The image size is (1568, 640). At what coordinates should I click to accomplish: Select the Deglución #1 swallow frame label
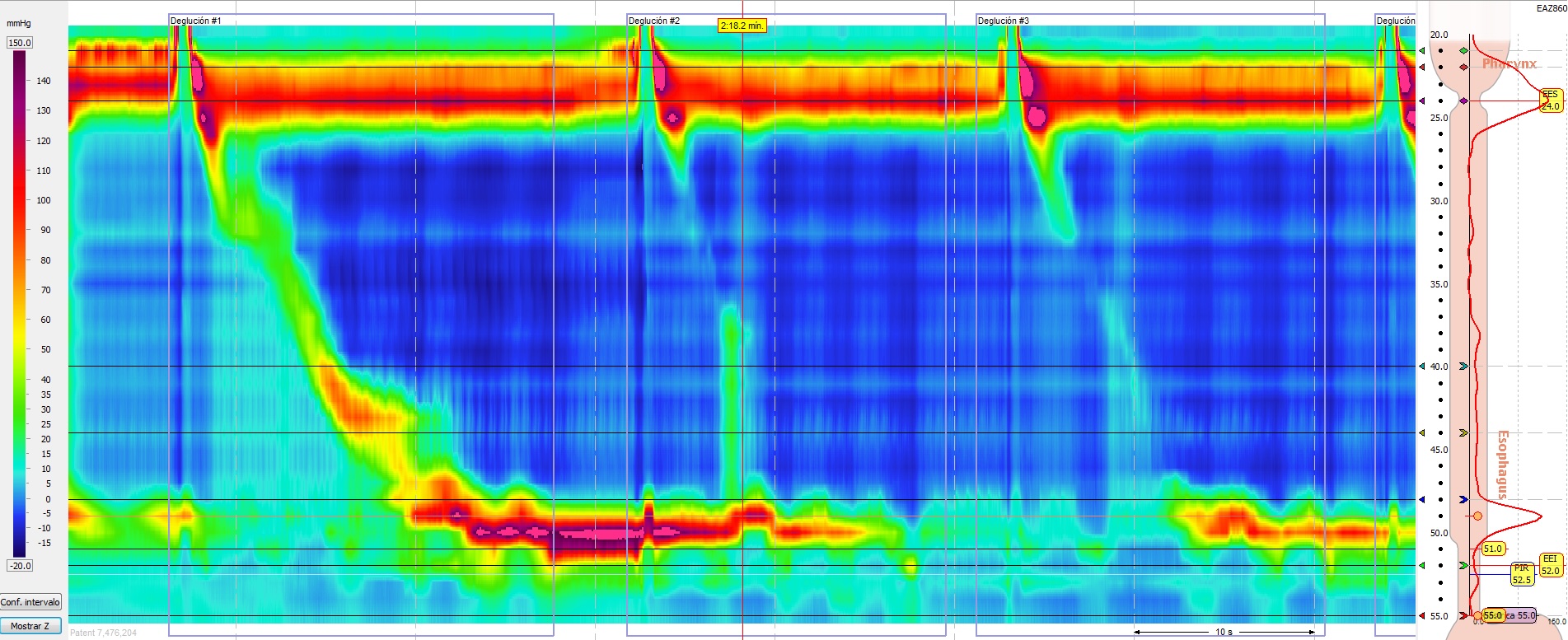click(195, 21)
